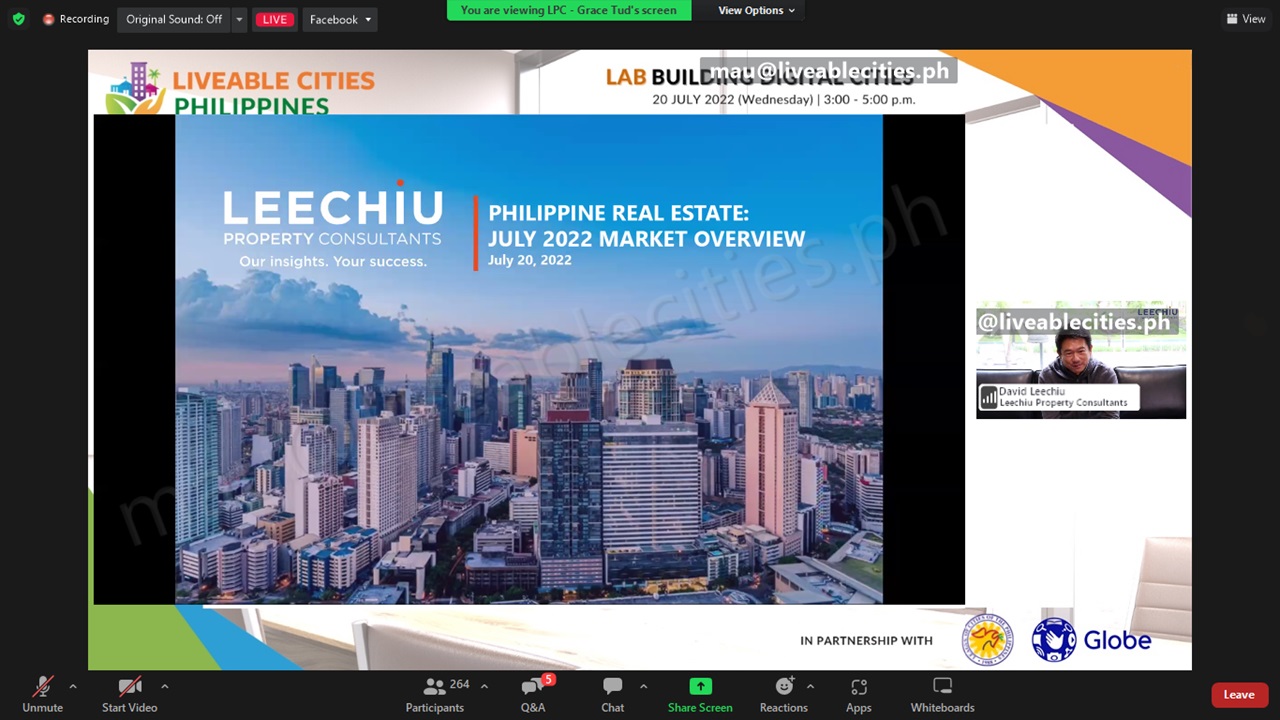1280x720 pixels.
Task: Click the red LIVE indicator button
Action: point(274,19)
